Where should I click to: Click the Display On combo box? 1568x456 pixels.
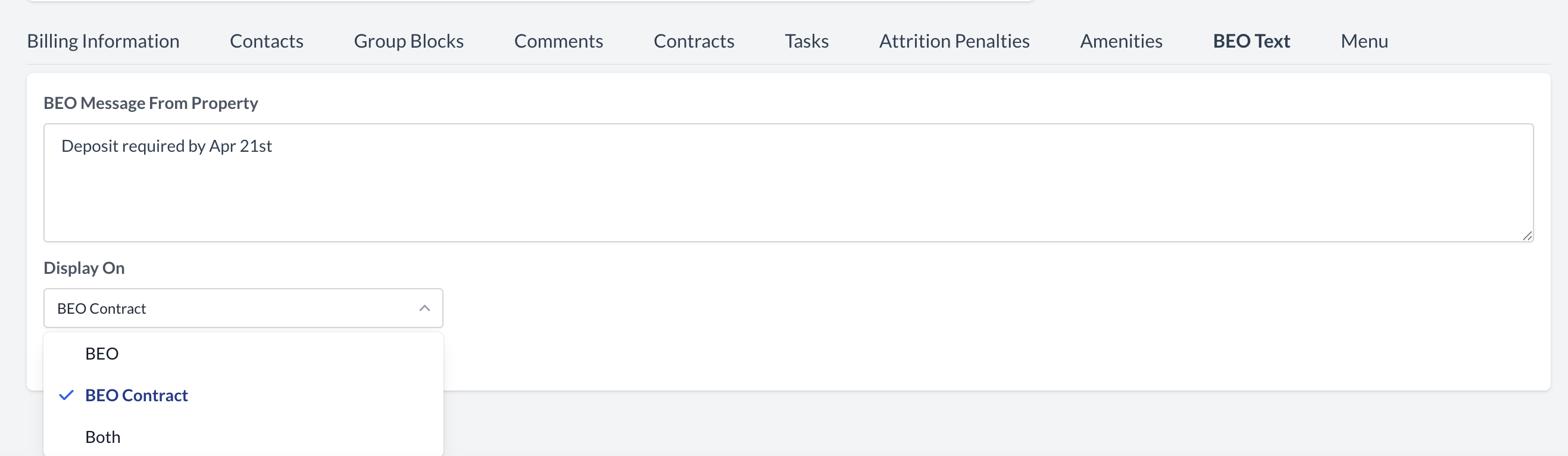(232, 308)
